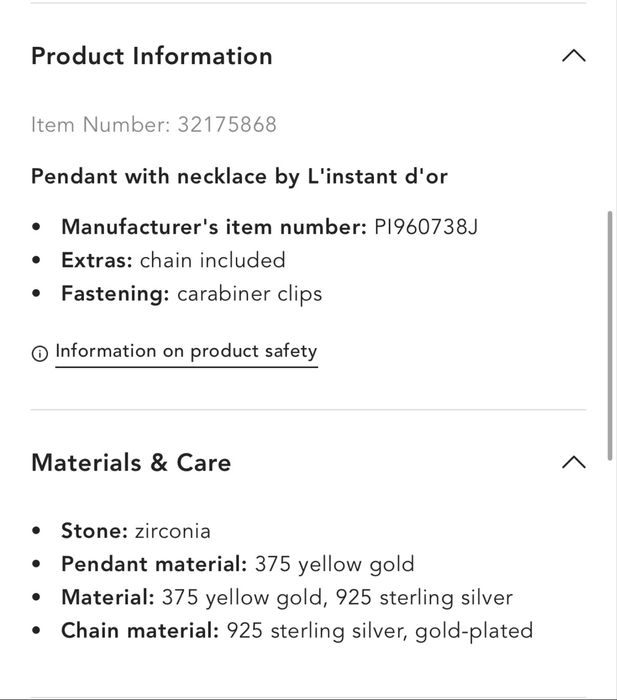Click the info icon beside product safety

(40, 353)
